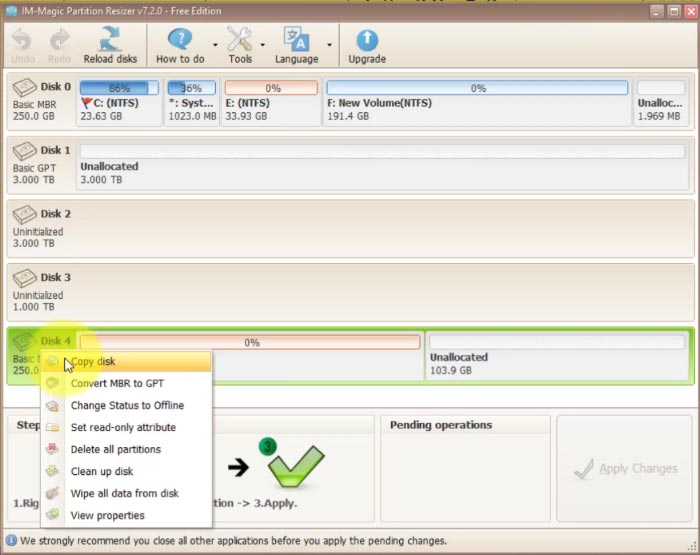Choose Delete all partitions
Image resolution: width=700 pixels, height=555 pixels.
(126, 449)
